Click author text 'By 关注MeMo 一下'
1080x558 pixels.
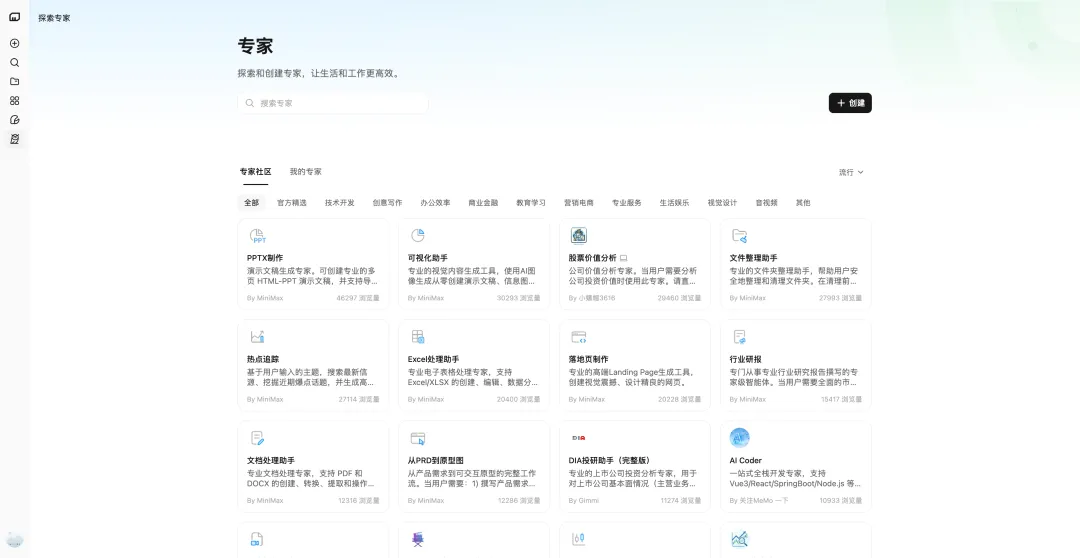coord(758,501)
